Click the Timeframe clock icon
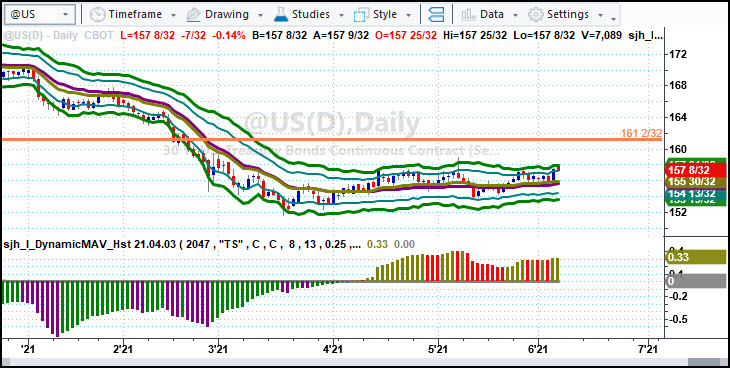Screen dimensions: 730x368 (98, 14)
